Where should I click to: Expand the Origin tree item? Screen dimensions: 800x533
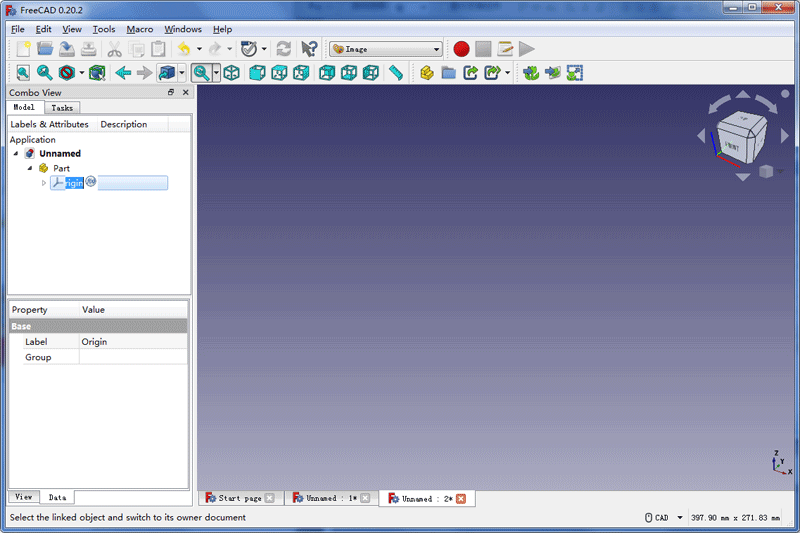click(x=44, y=182)
